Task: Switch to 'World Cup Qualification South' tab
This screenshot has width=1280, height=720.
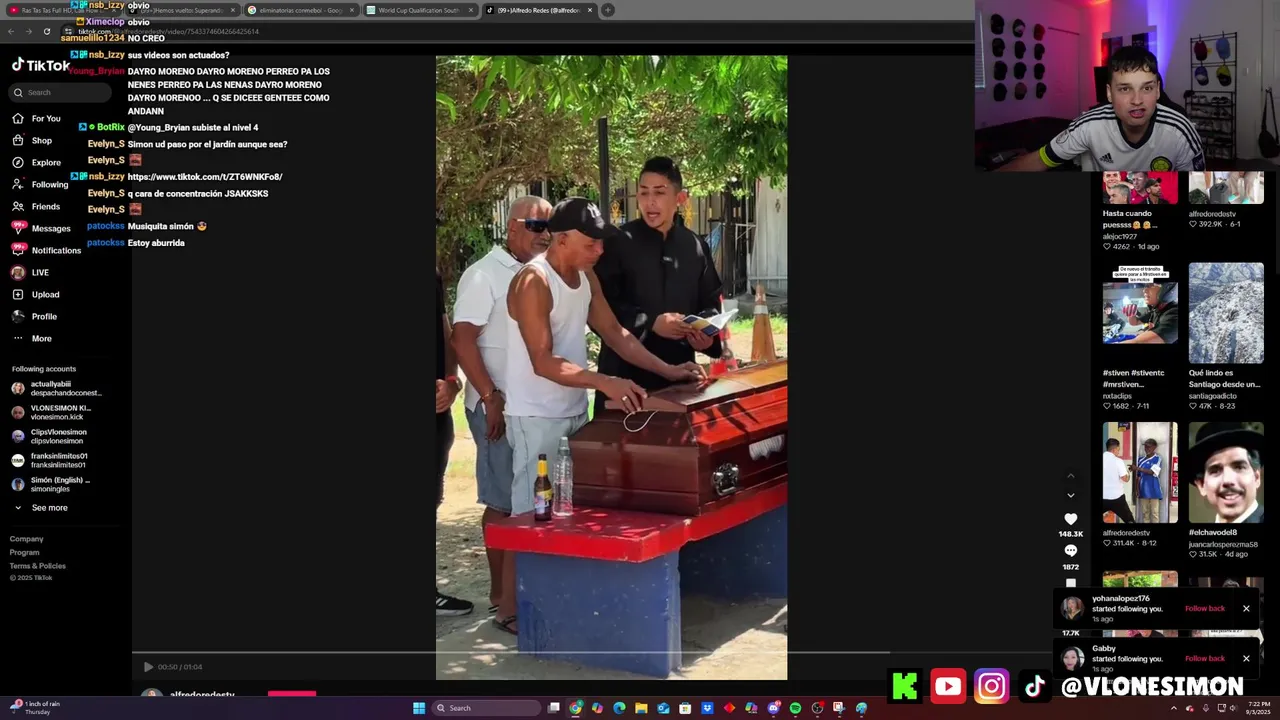Action: (x=419, y=10)
